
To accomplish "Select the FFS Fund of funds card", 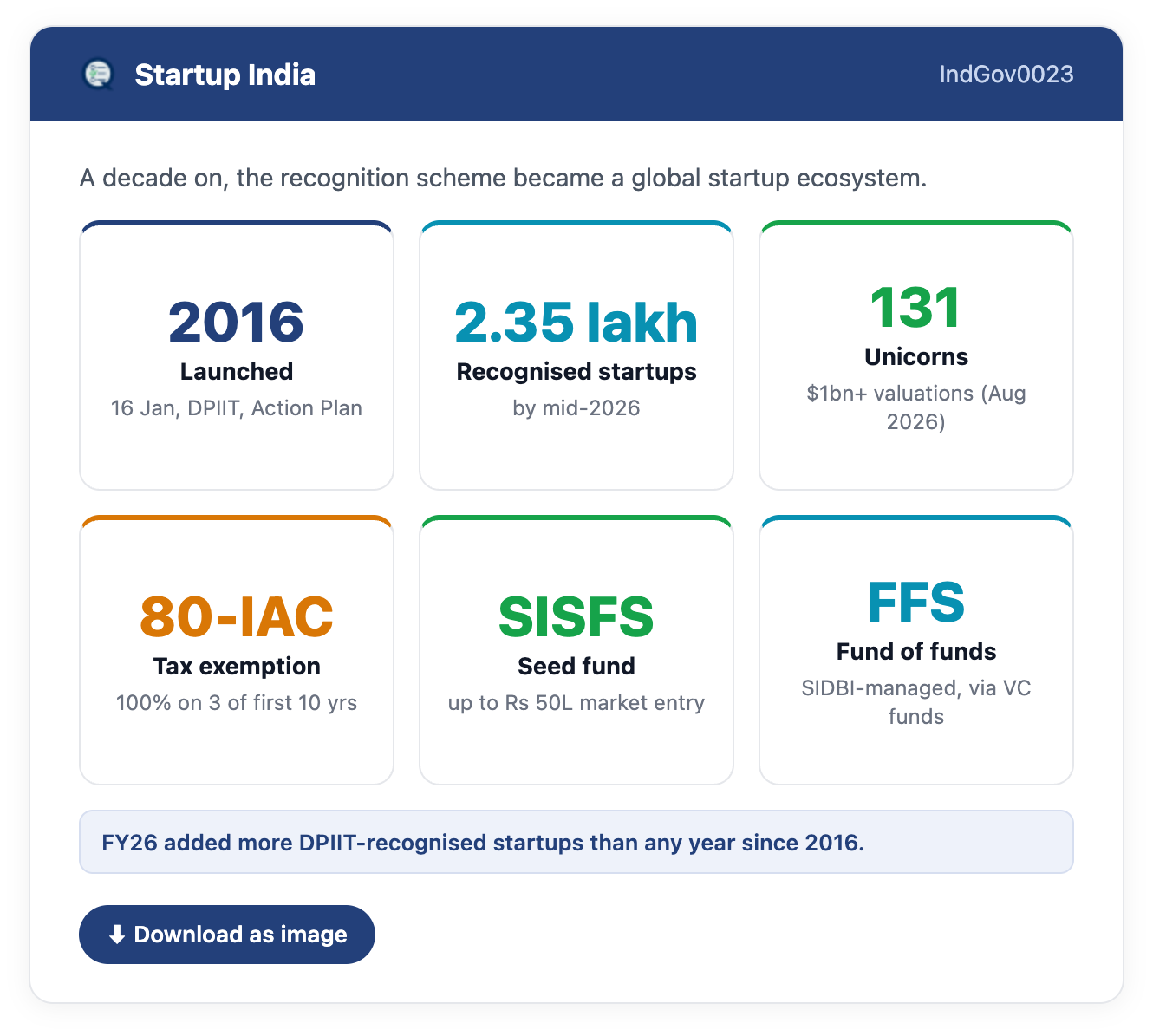I will tap(916, 650).
